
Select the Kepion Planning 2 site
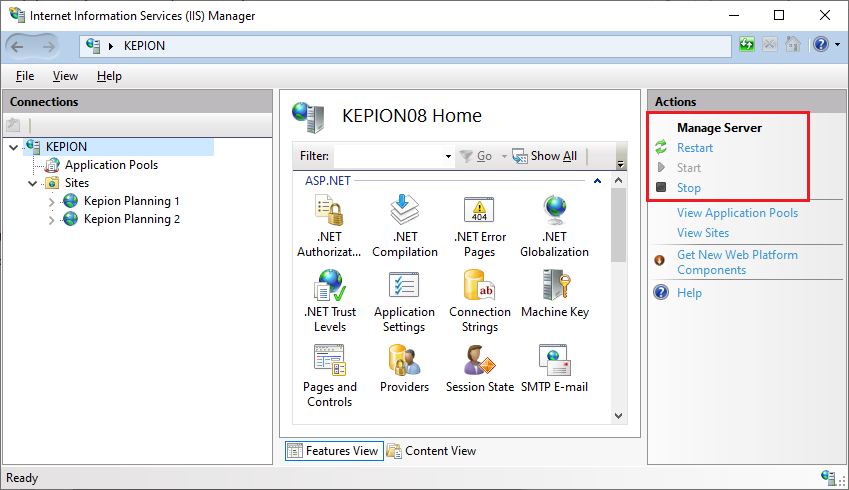(x=132, y=219)
